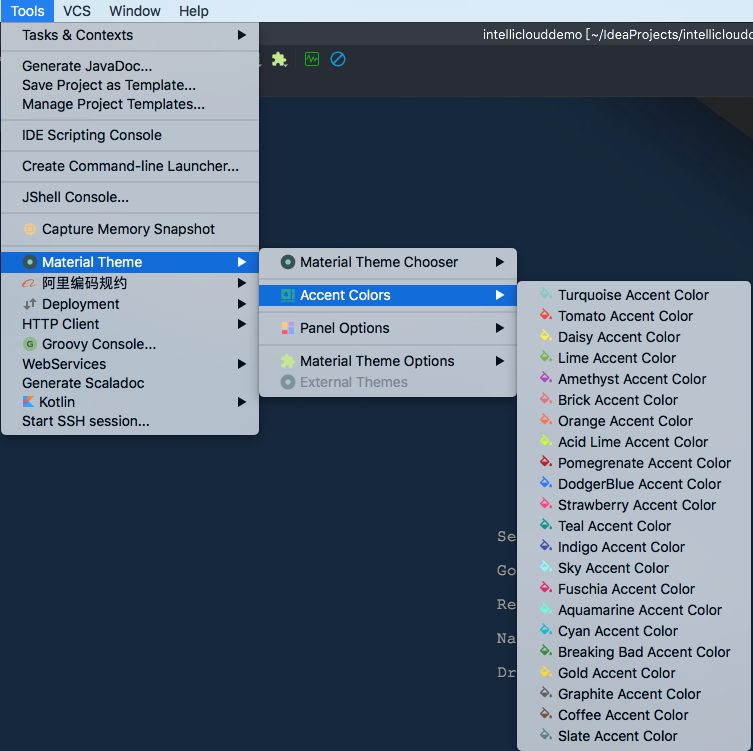
Task: Click the Pomegrenate paint bucket icon
Action: (x=546, y=462)
